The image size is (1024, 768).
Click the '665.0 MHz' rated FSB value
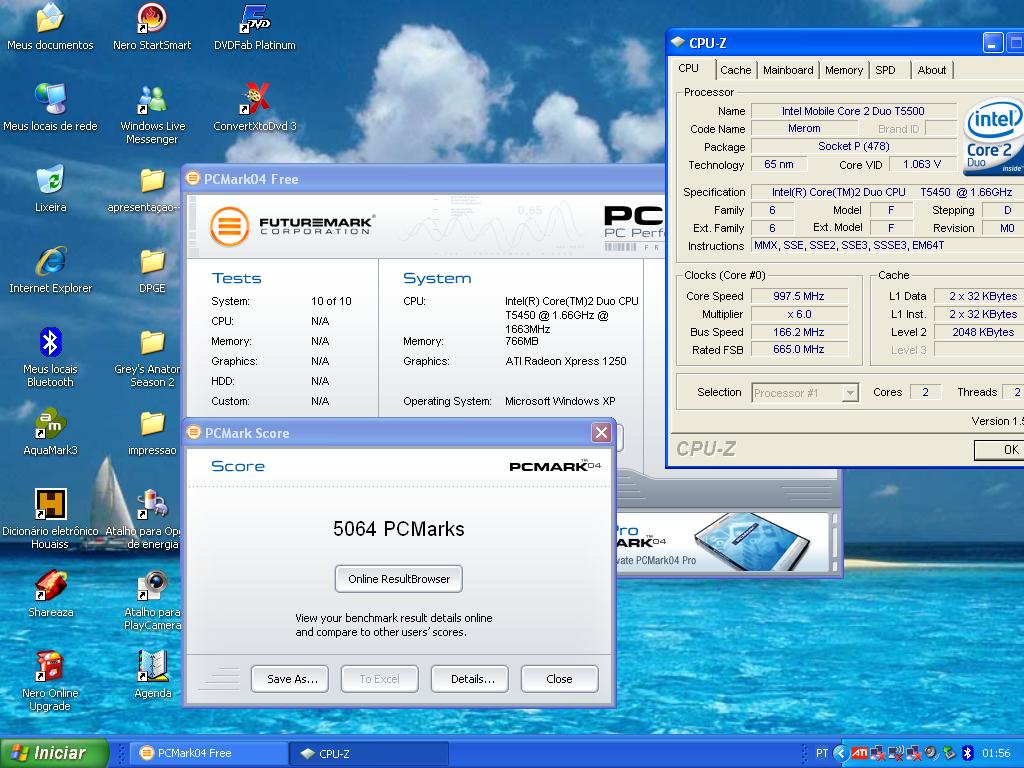pos(799,349)
